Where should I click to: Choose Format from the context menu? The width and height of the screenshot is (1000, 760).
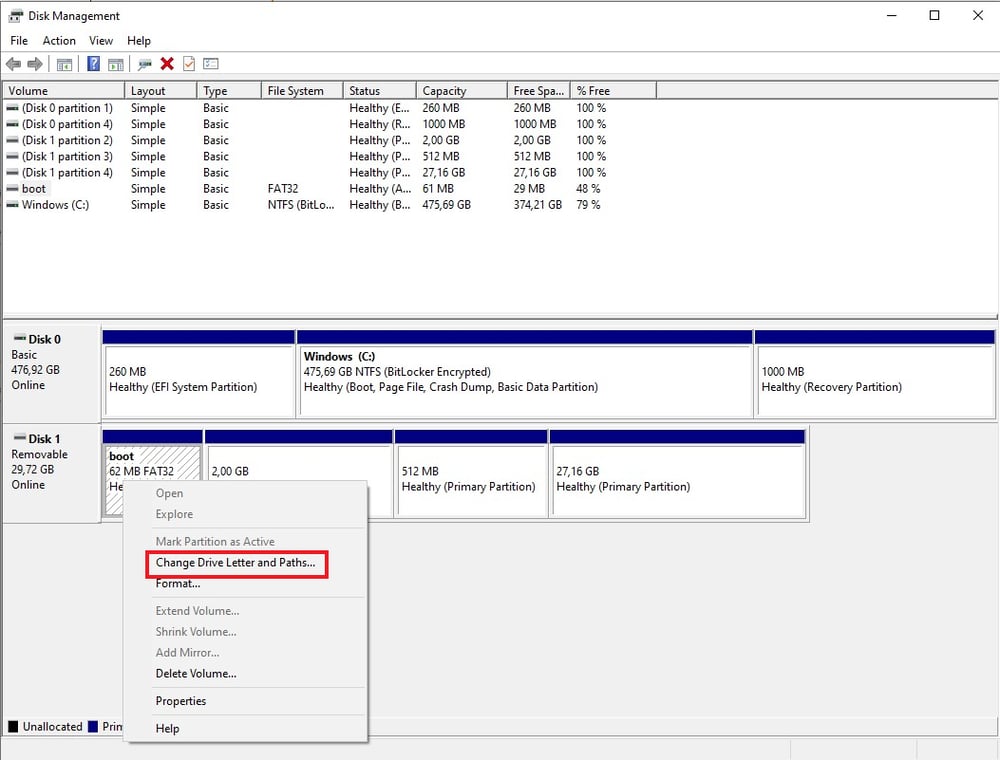tap(177, 583)
